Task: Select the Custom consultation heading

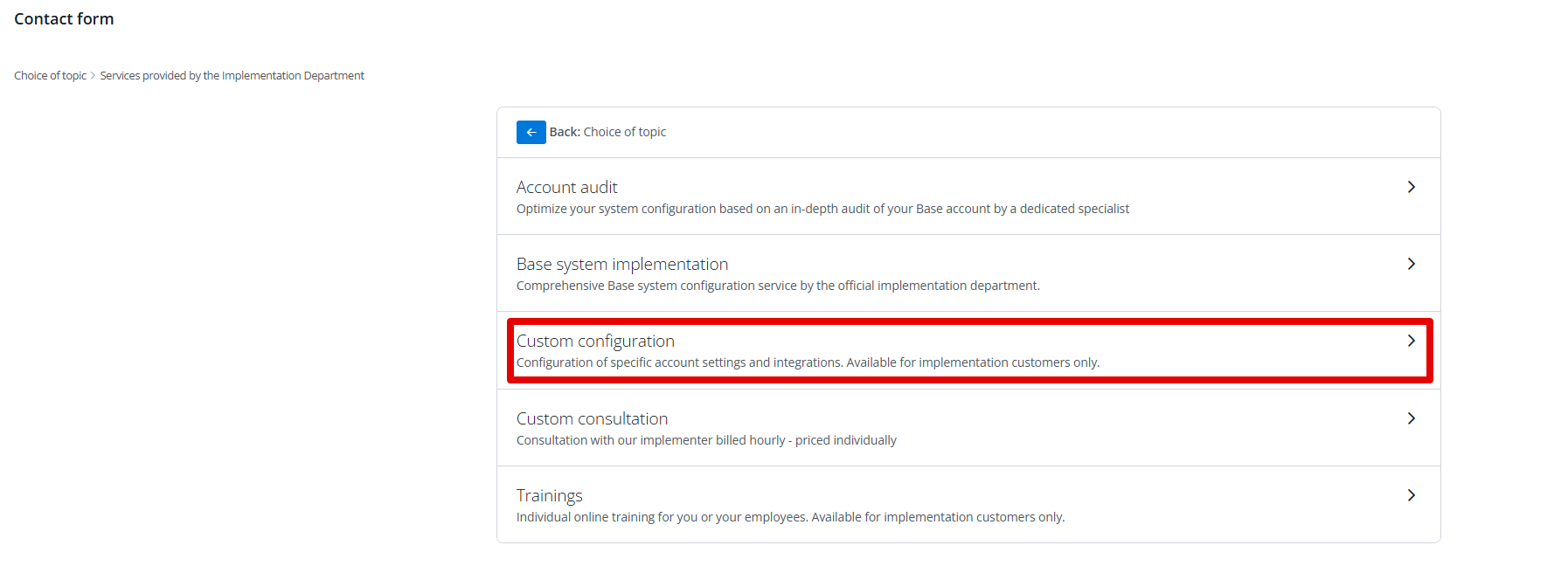Action: (x=592, y=418)
